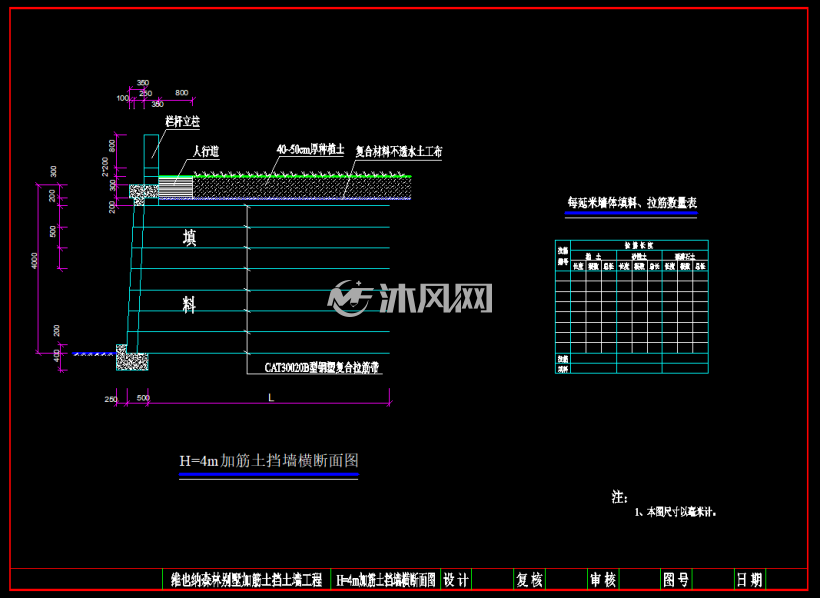The width and height of the screenshot is (820, 598).
Task: Select the table title '每延米墙体填料、拉筋数量表'
Action: (x=632, y=202)
